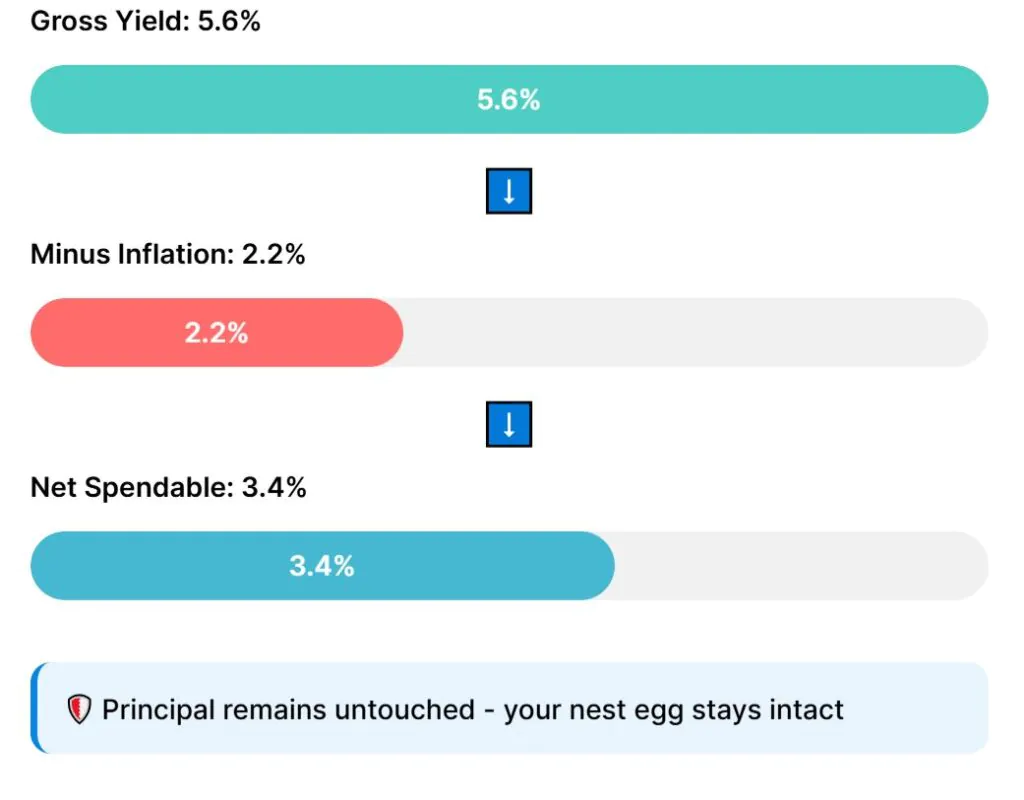Click the 3.4% value inside the blue bar

(x=322, y=566)
